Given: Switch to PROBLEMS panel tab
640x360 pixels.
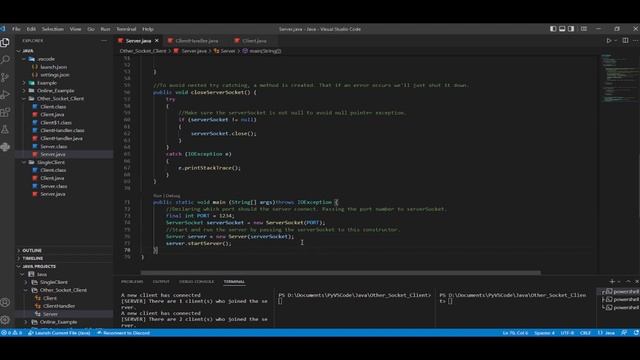Looking at the screenshot, I should (x=132, y=282).
